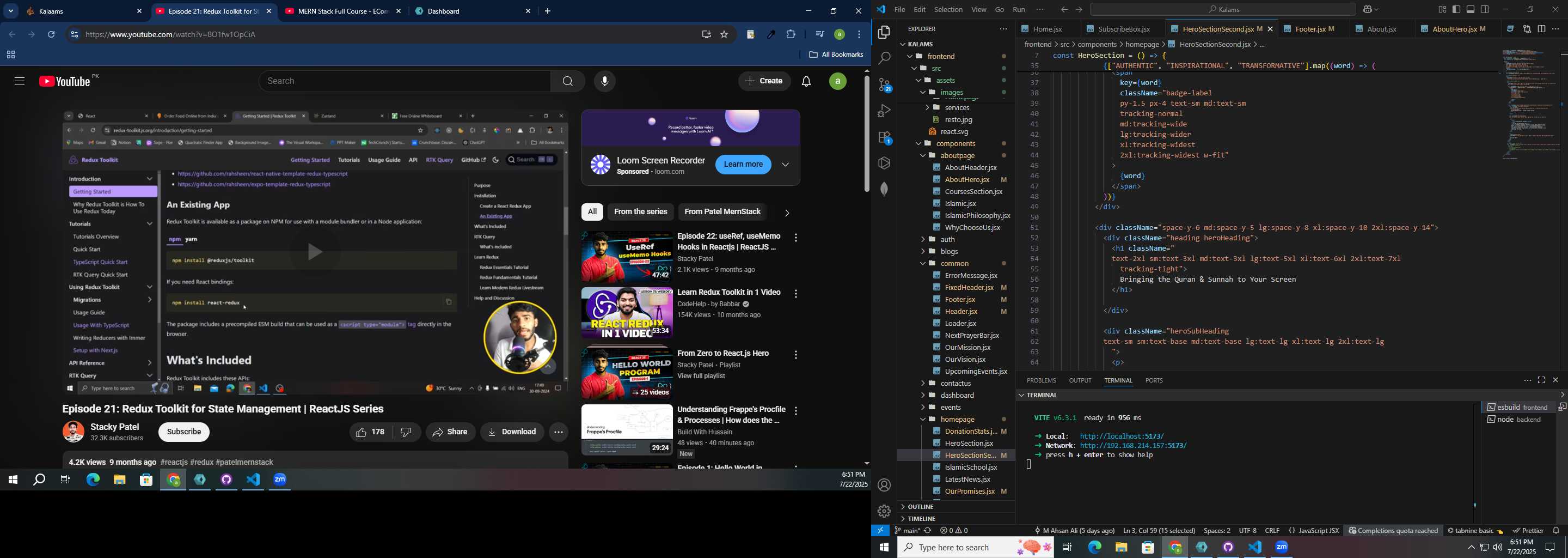Click the Synchronize Changes icon beside main*
1568x558 pixels.
click(928, 531)
